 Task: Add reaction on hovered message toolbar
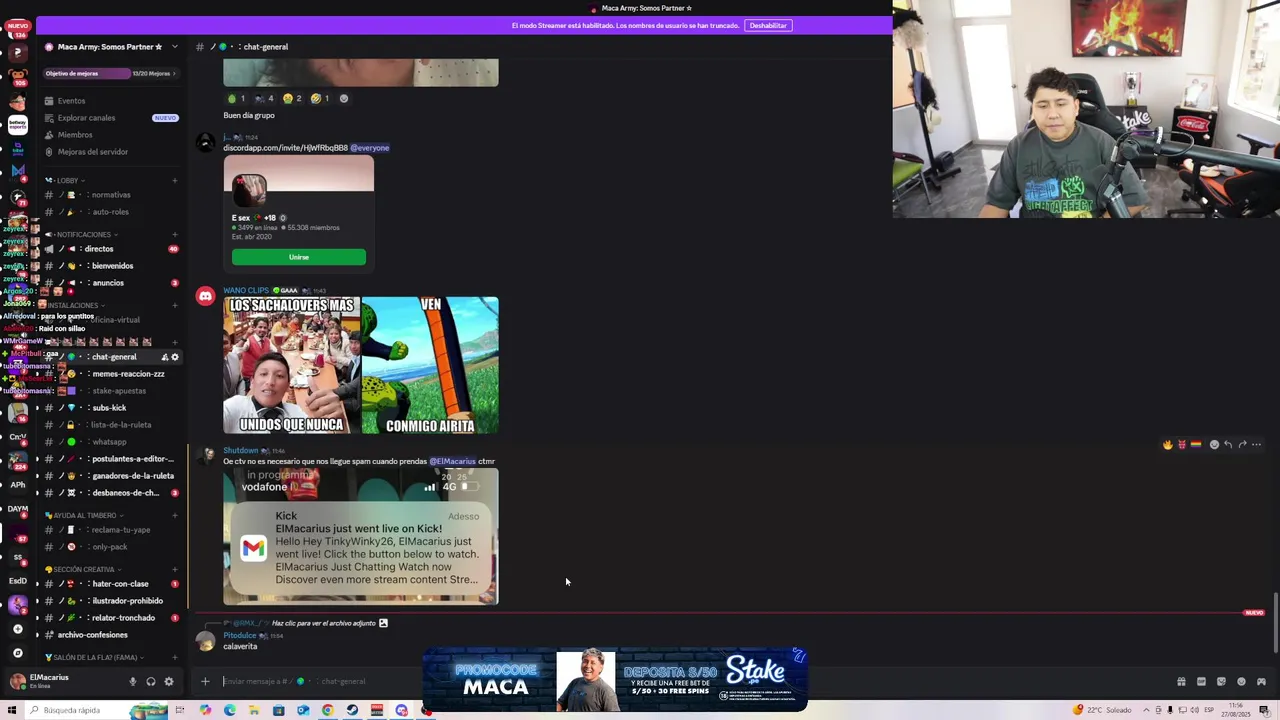(1214, 445)
